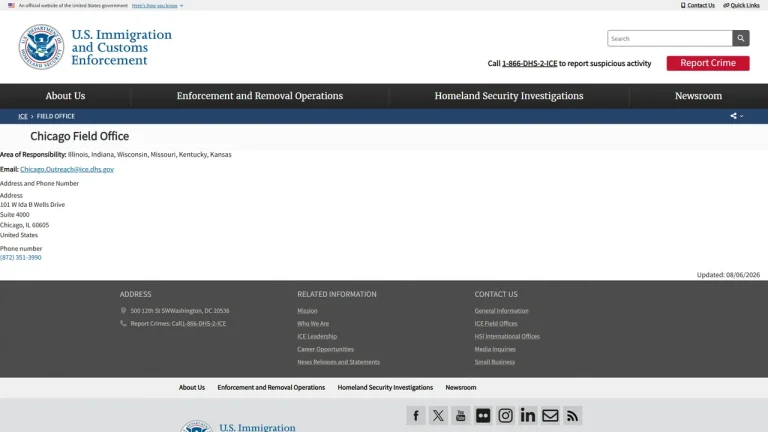Open the Newsroom main menu
Viewport: 768px width, 432px height.
(x=698, y=96)
